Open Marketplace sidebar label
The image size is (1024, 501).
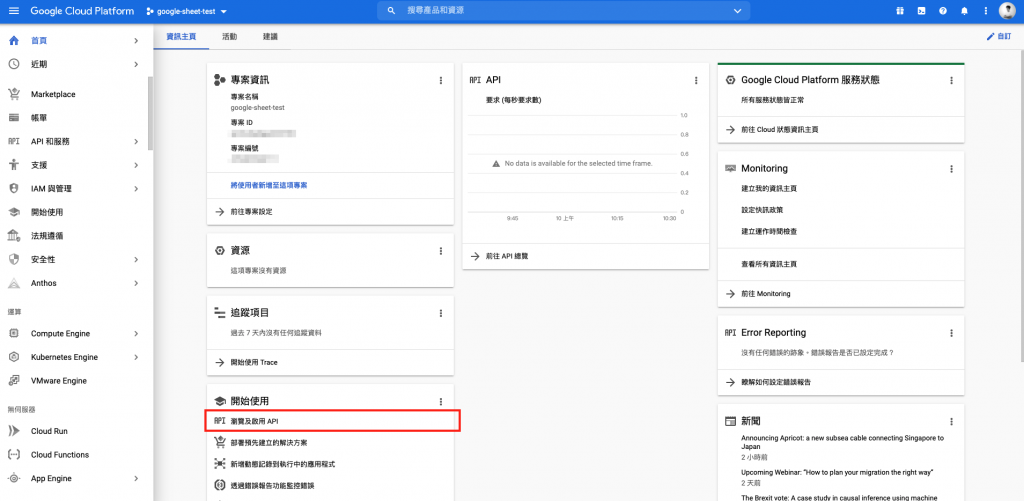pyautogui.click(x=53, y=94)
